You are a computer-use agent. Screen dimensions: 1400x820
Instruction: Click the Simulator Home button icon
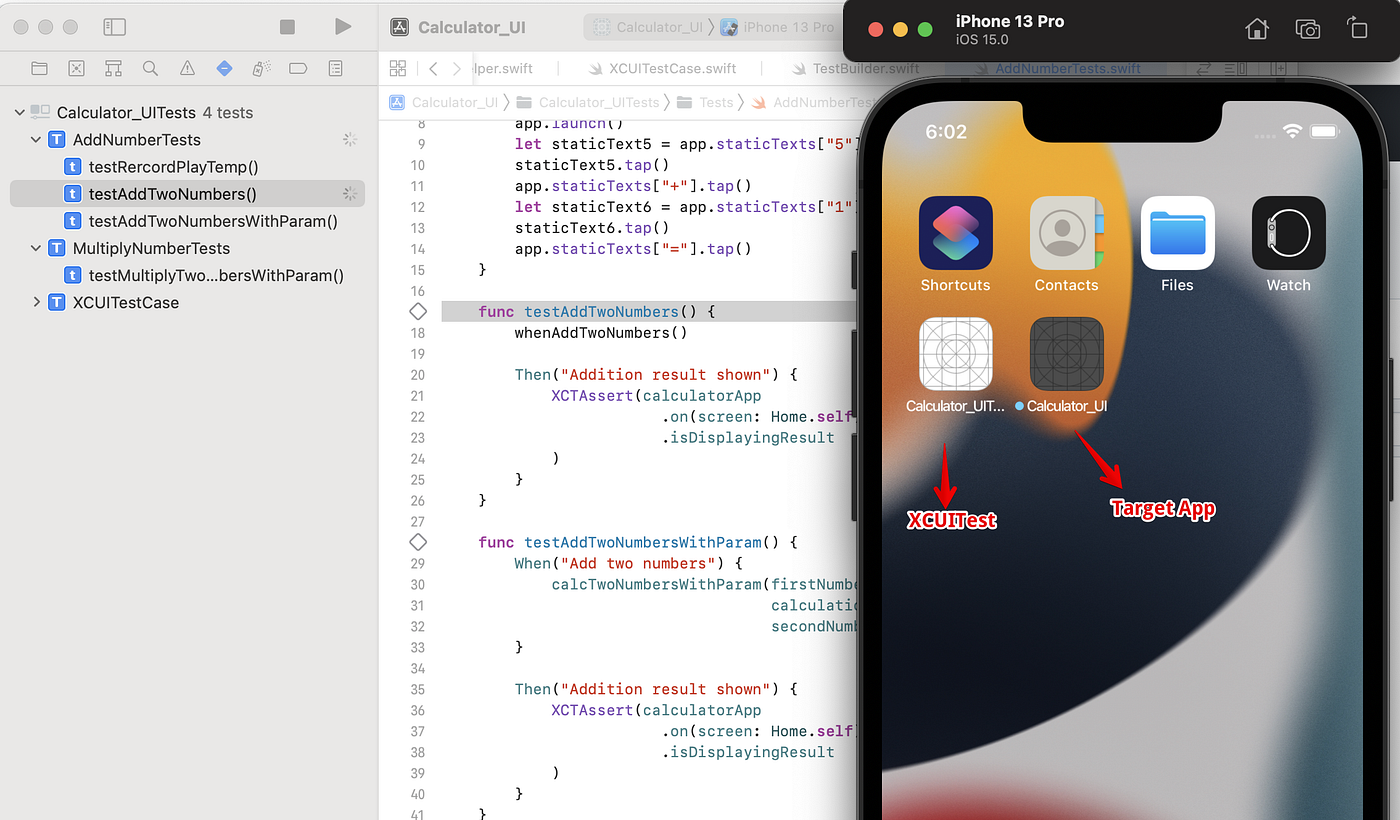(x=1257, y=29)
